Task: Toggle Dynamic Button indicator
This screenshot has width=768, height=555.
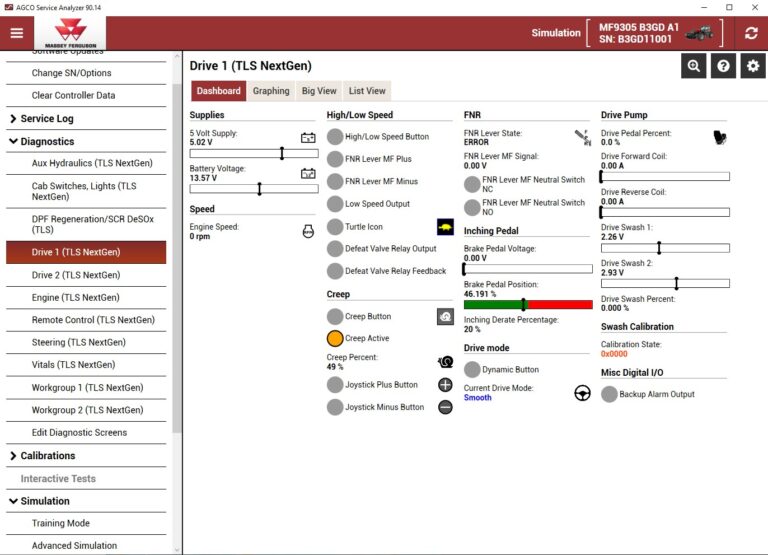Action: click(x=472, y=369)
